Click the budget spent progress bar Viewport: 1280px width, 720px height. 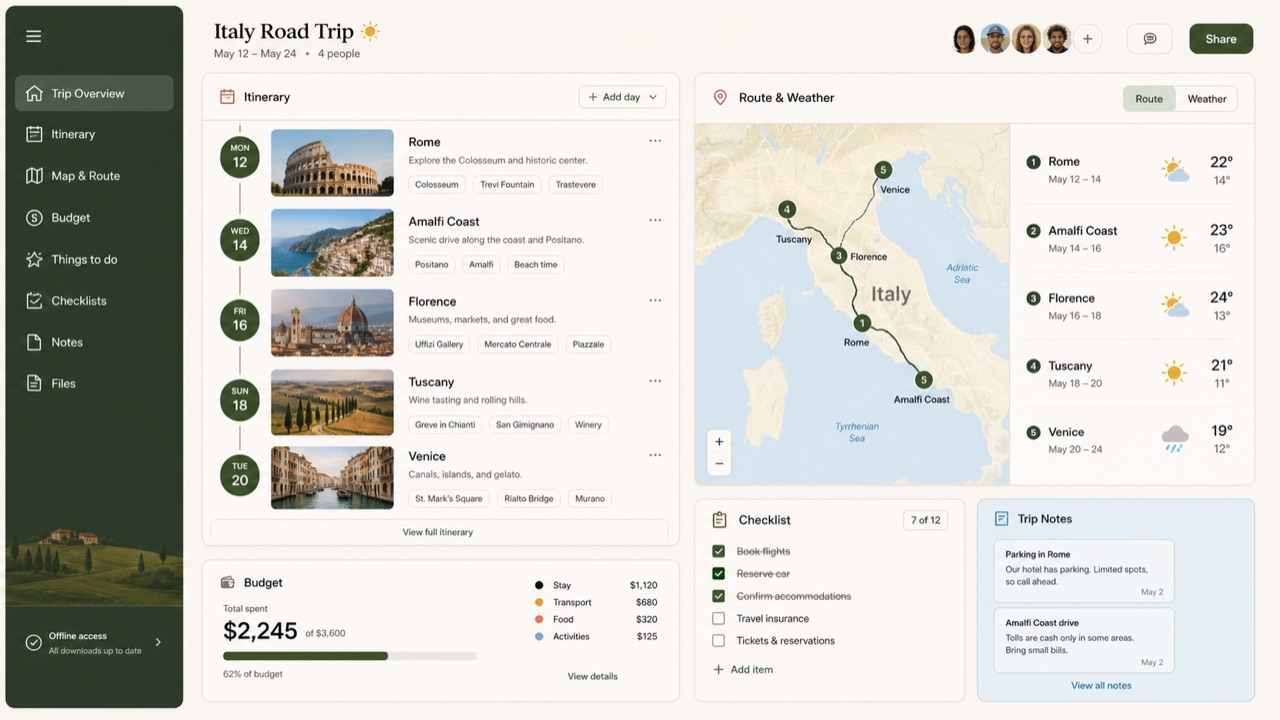pos(350,656)
